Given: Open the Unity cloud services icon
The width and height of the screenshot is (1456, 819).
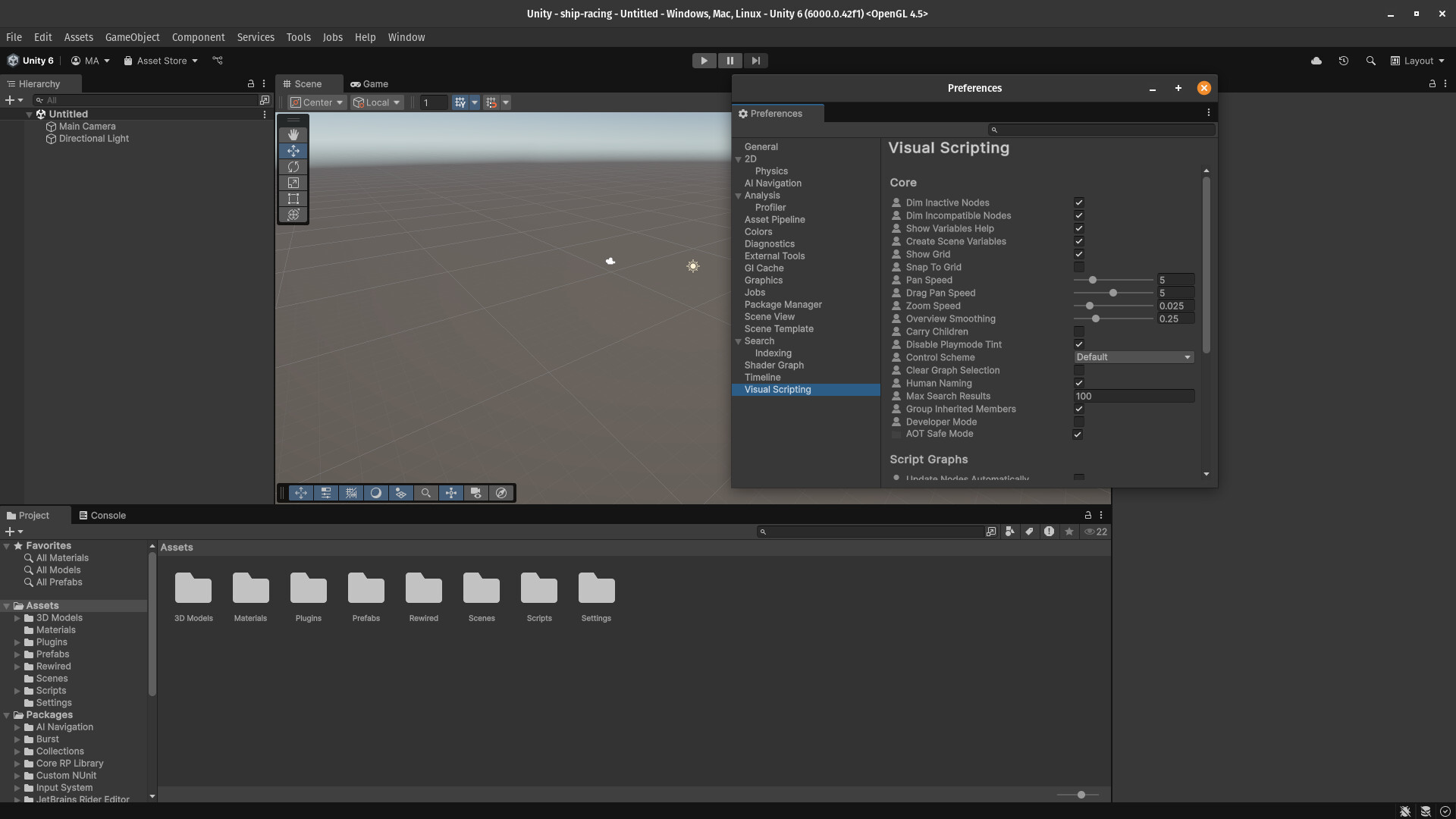Looking at the screenshot, I should coord(1316,61).
